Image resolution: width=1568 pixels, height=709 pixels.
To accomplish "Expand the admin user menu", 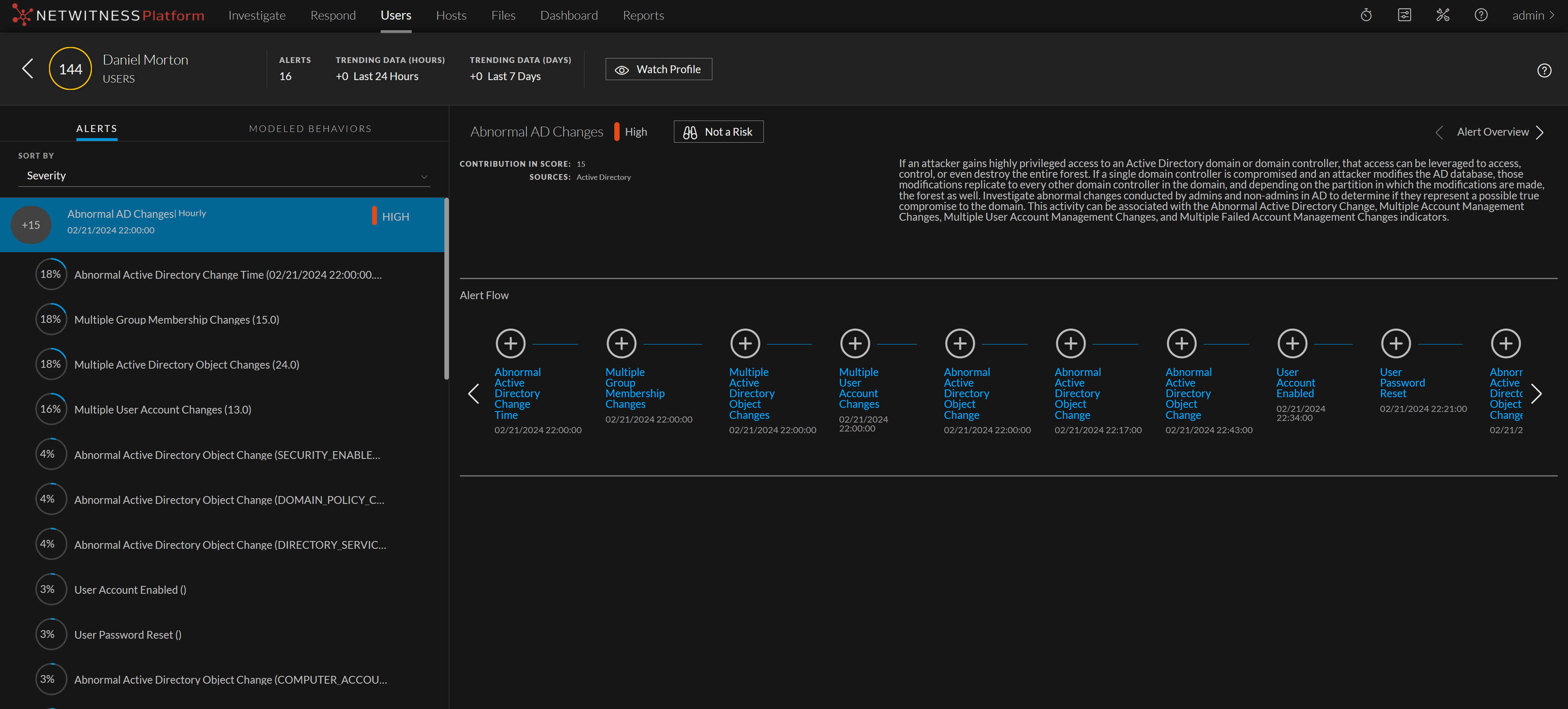I will tap(1533, 15).
